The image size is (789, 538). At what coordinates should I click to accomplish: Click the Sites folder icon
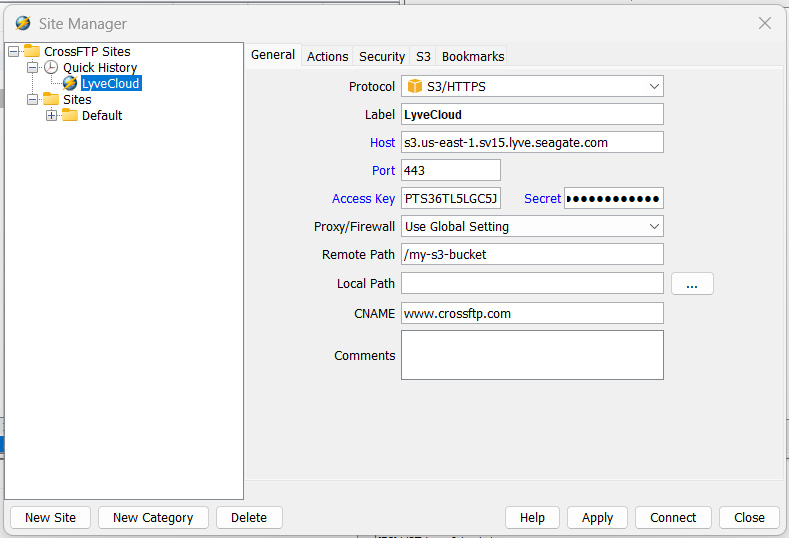pos(51,100)
